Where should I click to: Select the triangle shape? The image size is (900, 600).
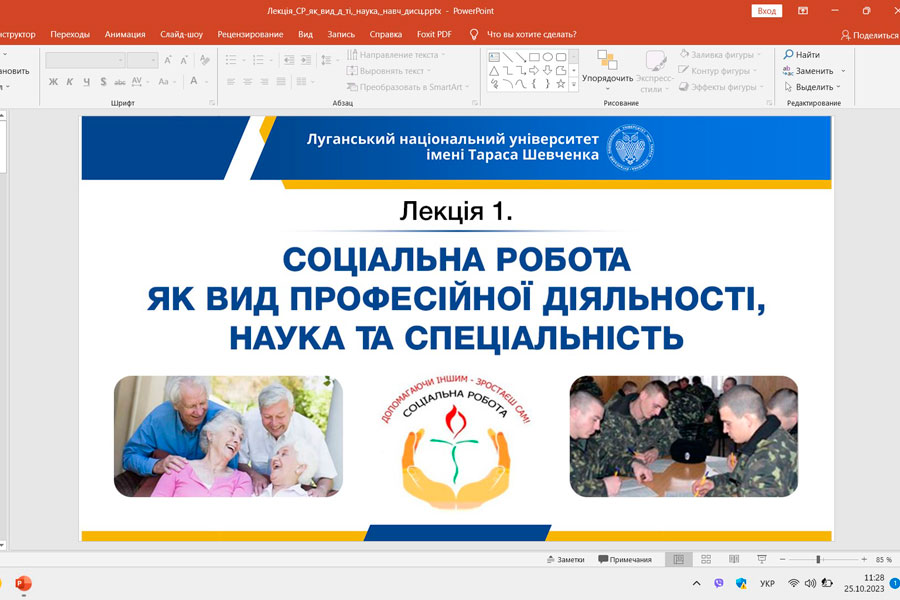494,71
